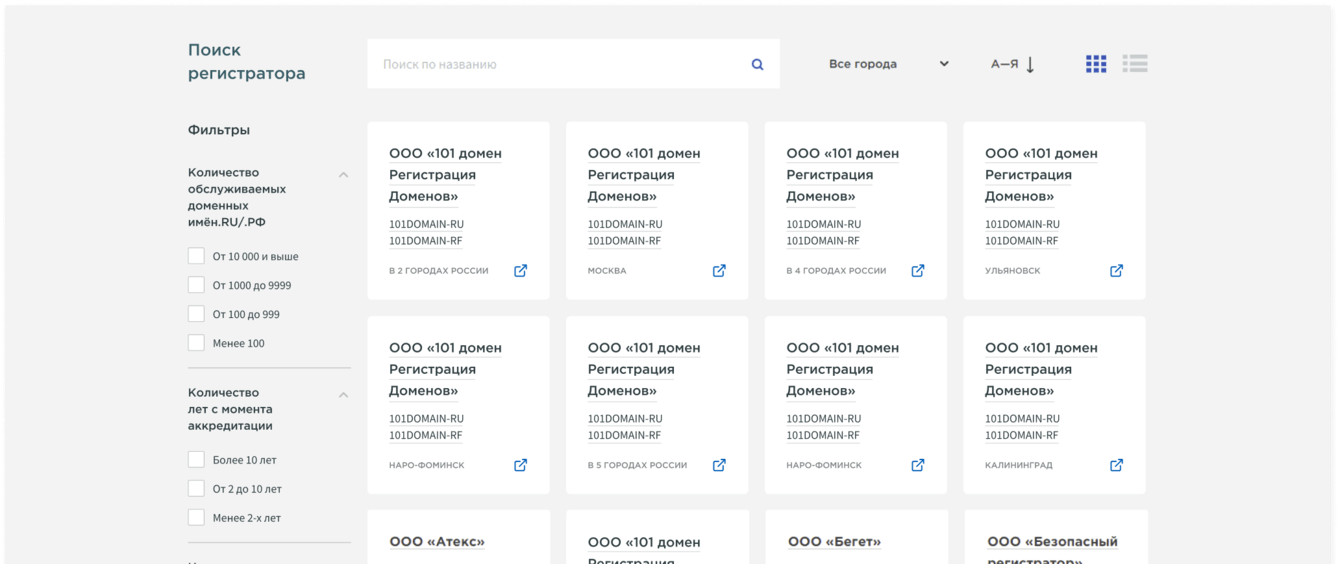The height and width of the screenshot is (564, 1340).
Task: Toggle the А–Я alphabetical sort order
Action: click(x=1013, y=64)
